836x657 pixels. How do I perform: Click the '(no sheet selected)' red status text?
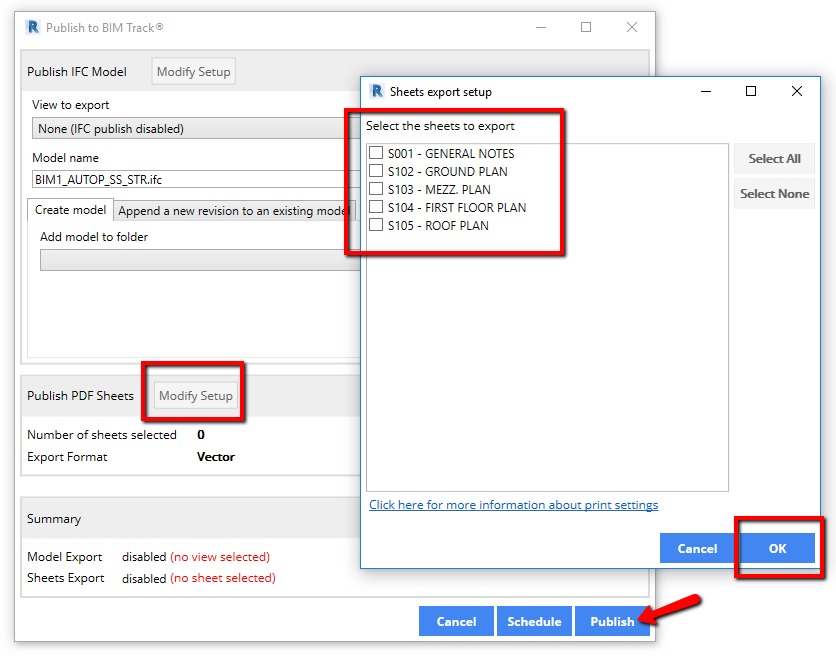(x=223, y=578)
